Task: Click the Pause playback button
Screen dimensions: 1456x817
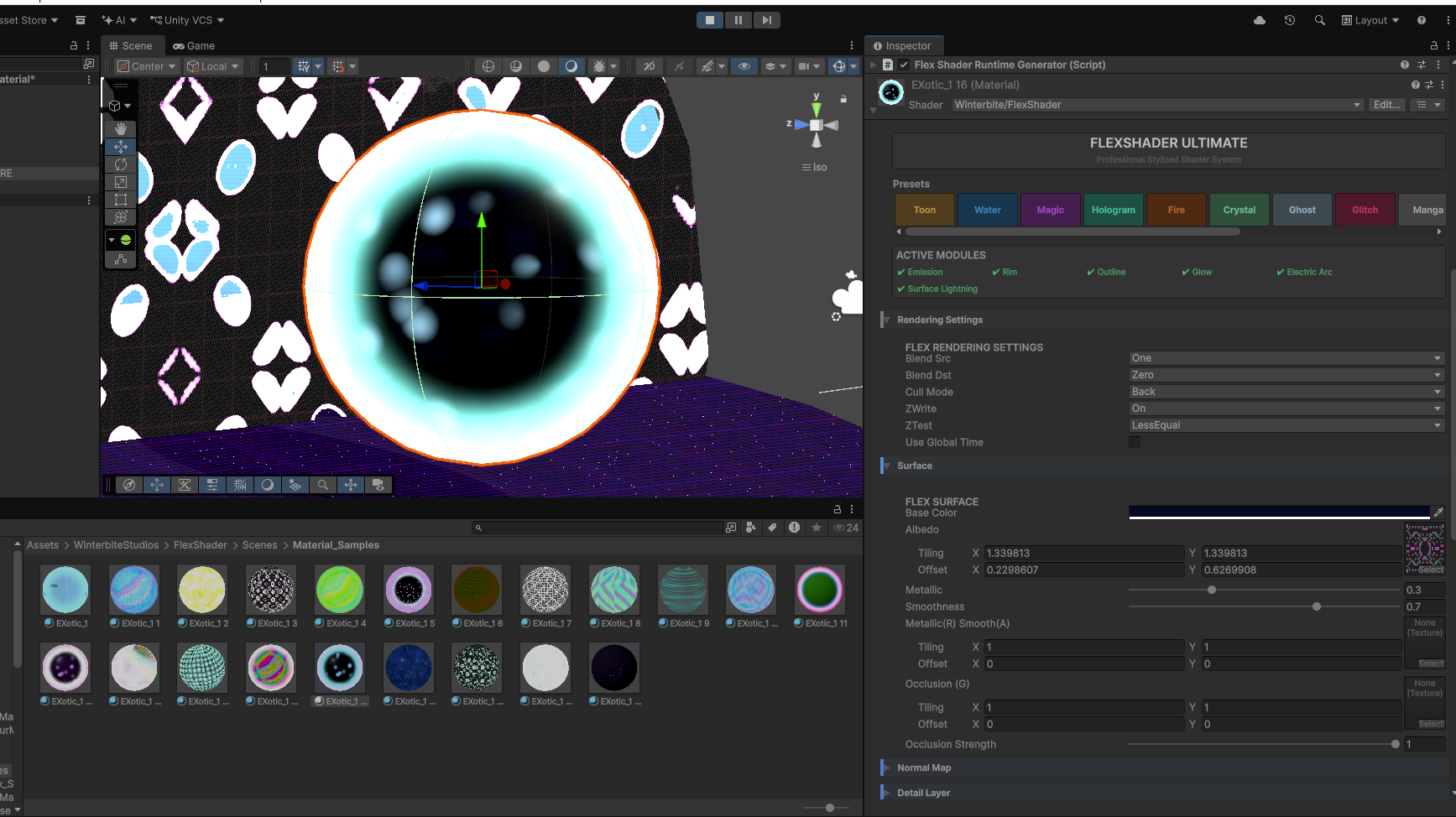Action: click(x=738, y=20)
